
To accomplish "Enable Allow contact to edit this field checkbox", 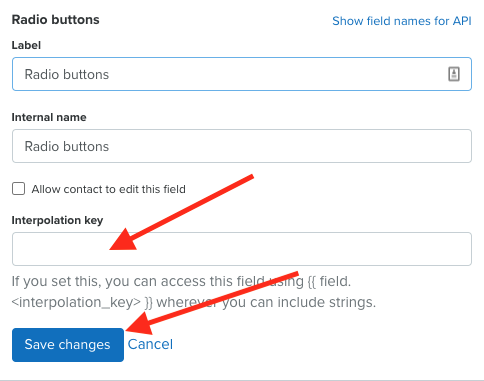I will point(18,188).
